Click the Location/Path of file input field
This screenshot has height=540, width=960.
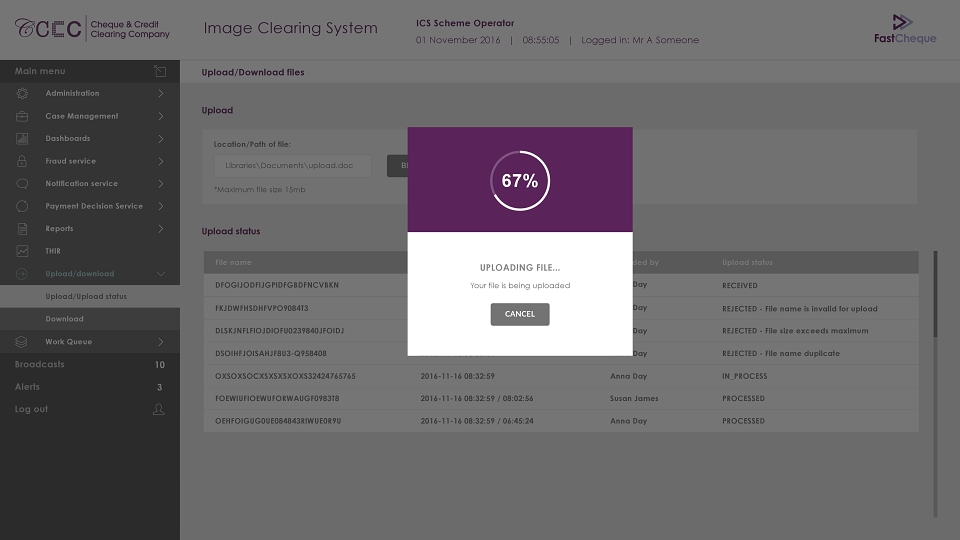[293, 165]
